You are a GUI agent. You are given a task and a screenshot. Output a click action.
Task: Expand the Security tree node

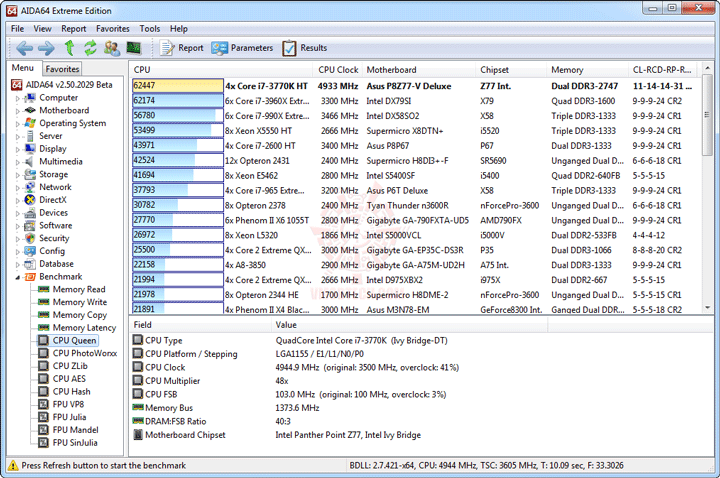point(18,239)
